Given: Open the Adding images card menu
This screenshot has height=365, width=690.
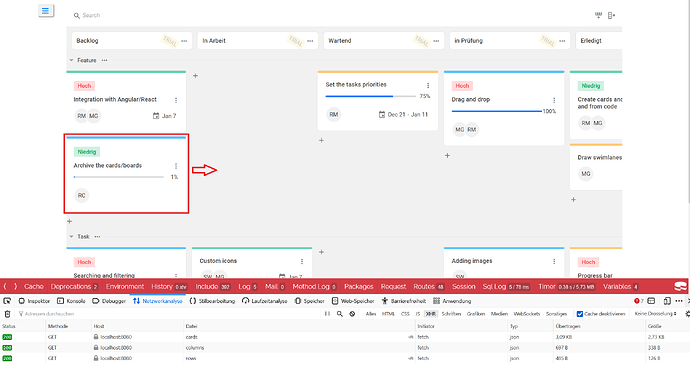Looking at the screenshot, I should (x=554, y=262).
